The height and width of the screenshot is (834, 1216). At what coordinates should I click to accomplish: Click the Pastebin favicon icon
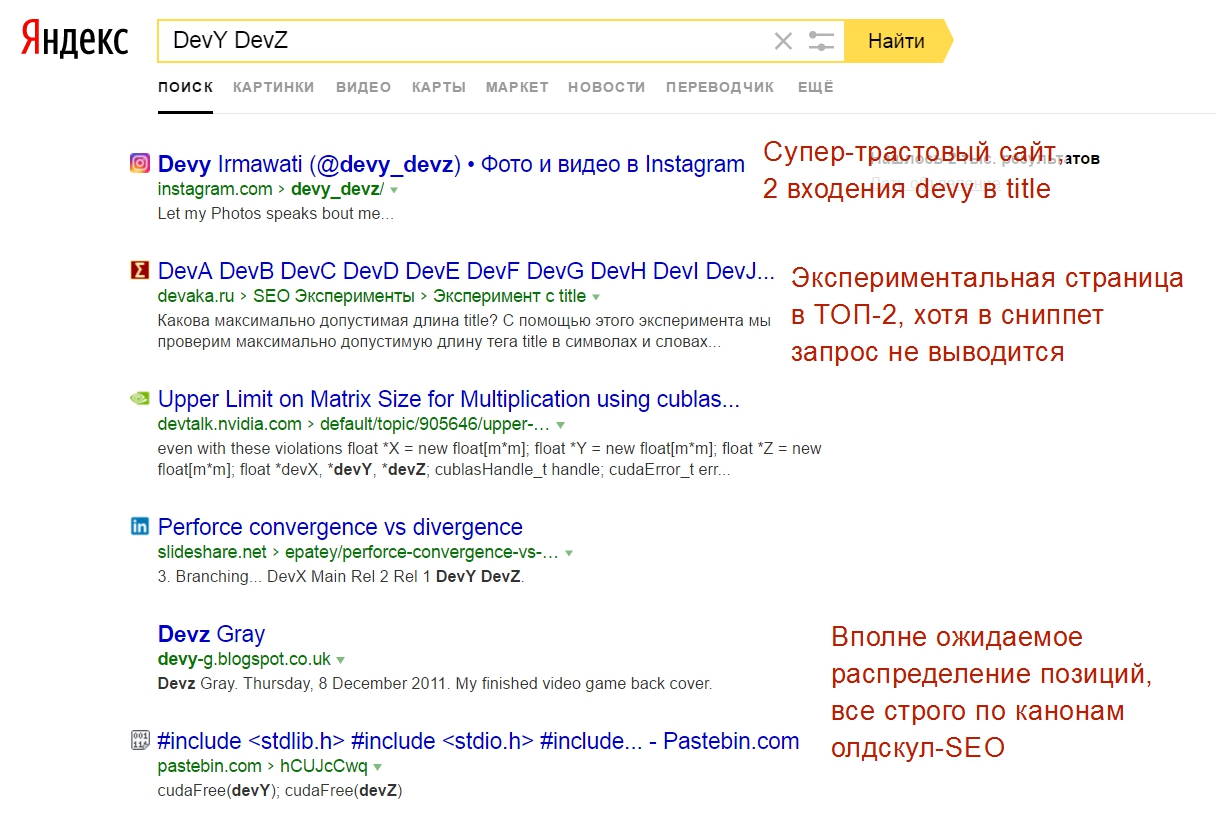[x=140, y=740]
